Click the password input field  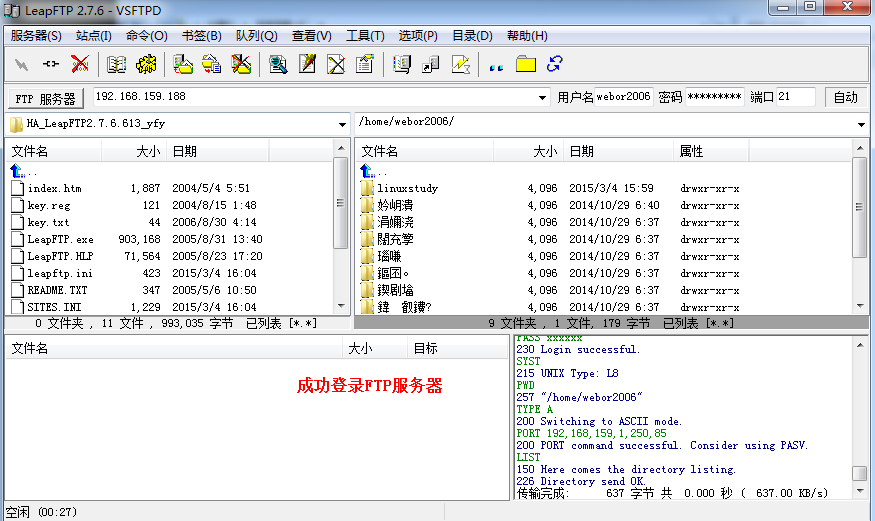[714, 97]
